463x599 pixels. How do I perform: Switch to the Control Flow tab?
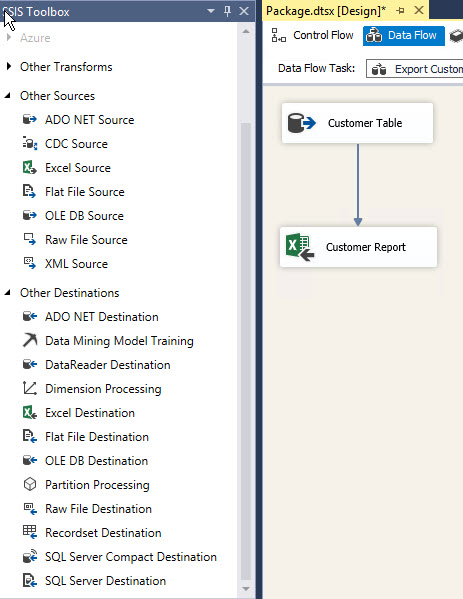[312, 35]
